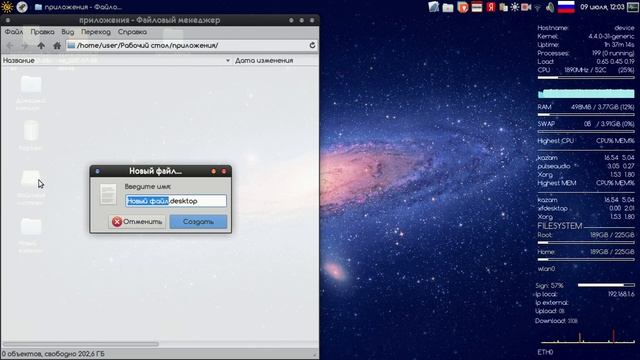Click the Введите имя label

[x=148, y=187]
